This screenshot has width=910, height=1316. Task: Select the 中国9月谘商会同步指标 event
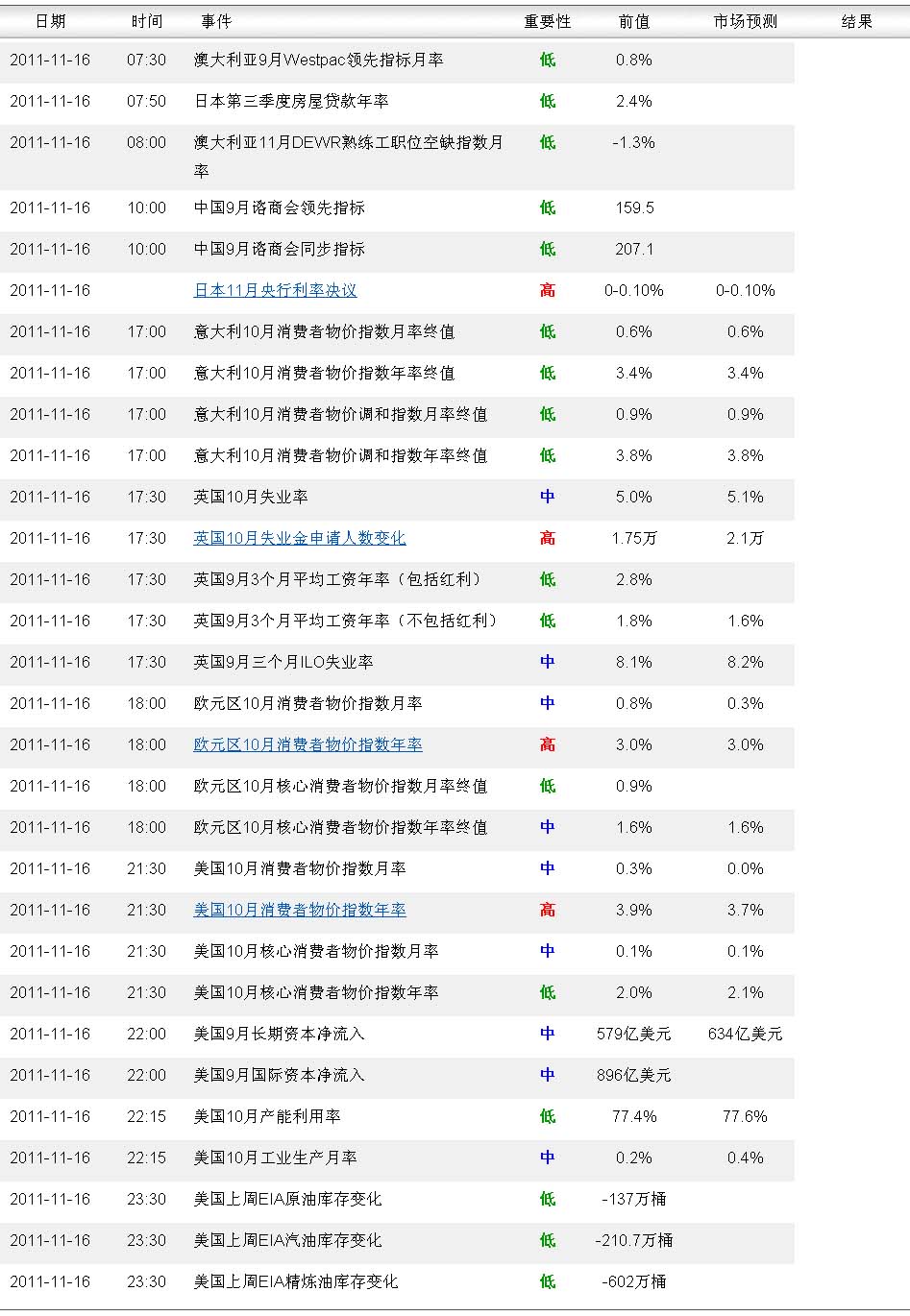(280, 249)
